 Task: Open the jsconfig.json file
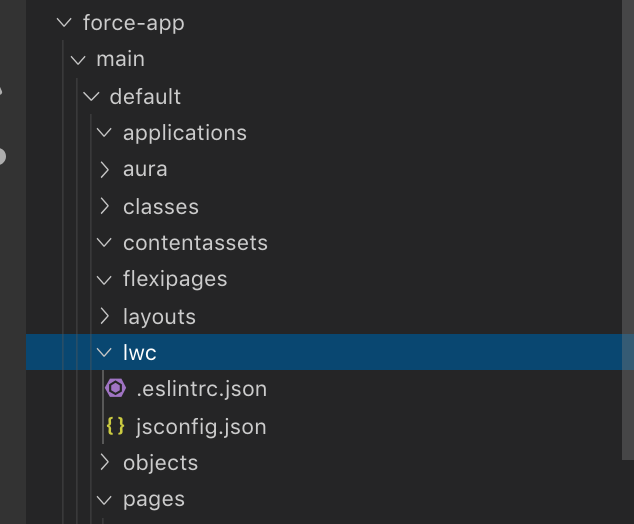point(201,427)
